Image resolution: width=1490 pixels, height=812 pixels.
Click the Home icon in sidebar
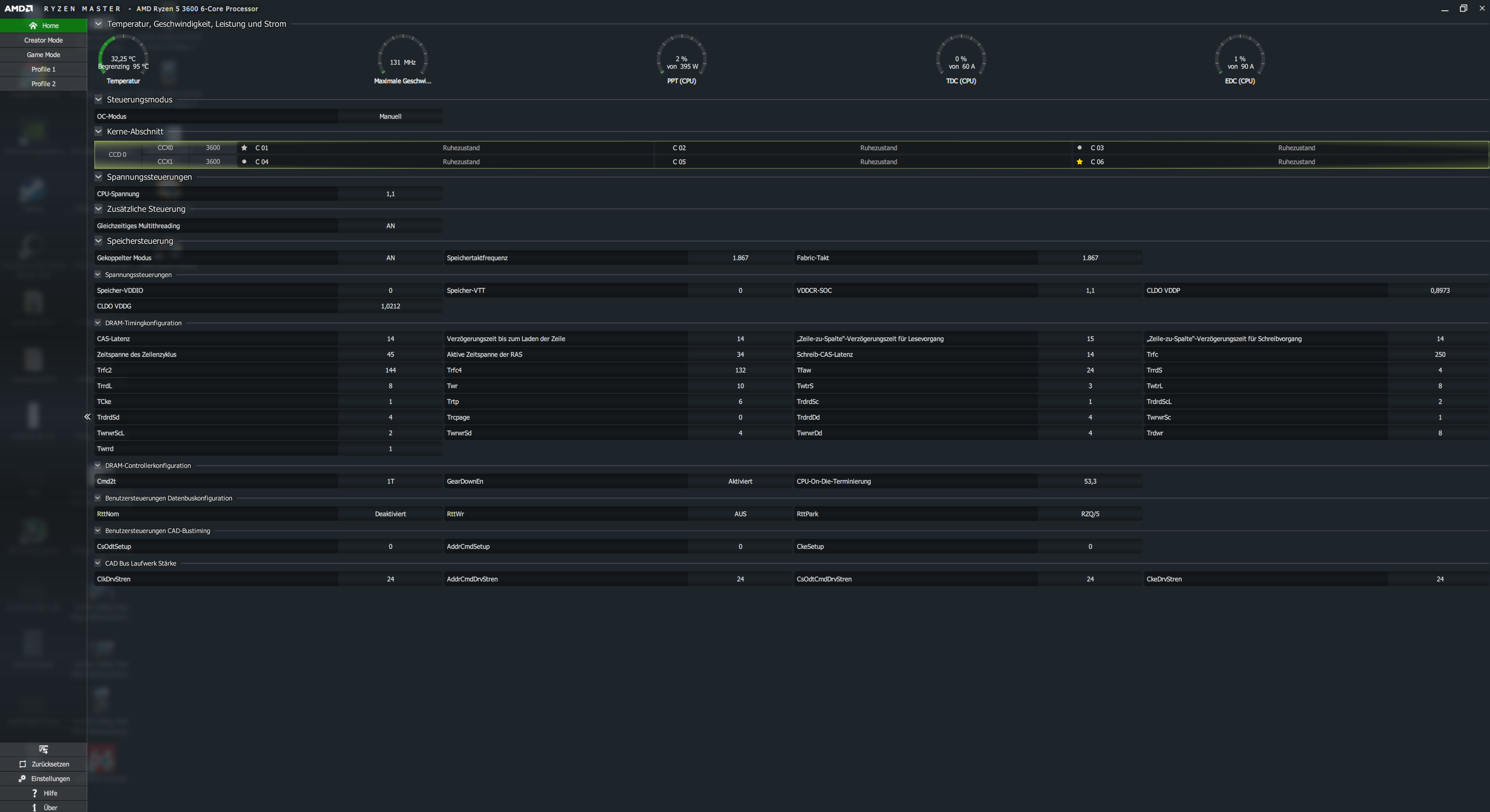click(x=33, y=26)
